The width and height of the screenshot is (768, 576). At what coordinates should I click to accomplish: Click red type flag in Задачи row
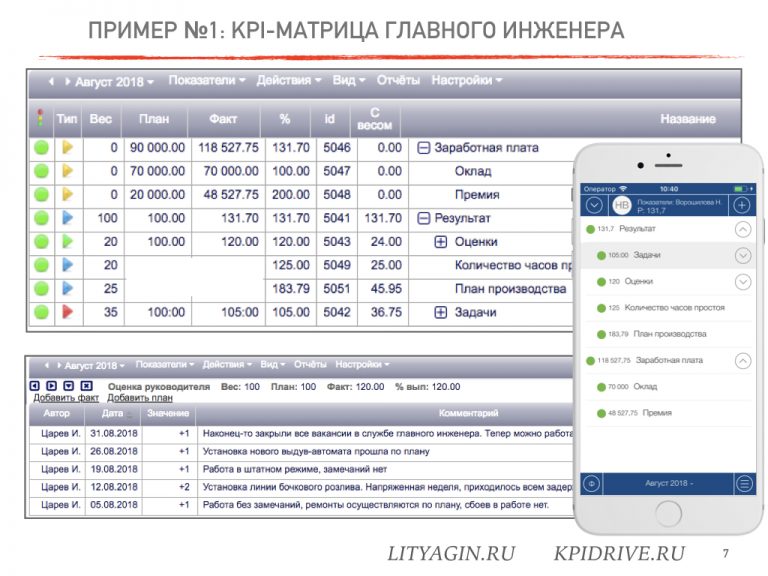[68, 312]
